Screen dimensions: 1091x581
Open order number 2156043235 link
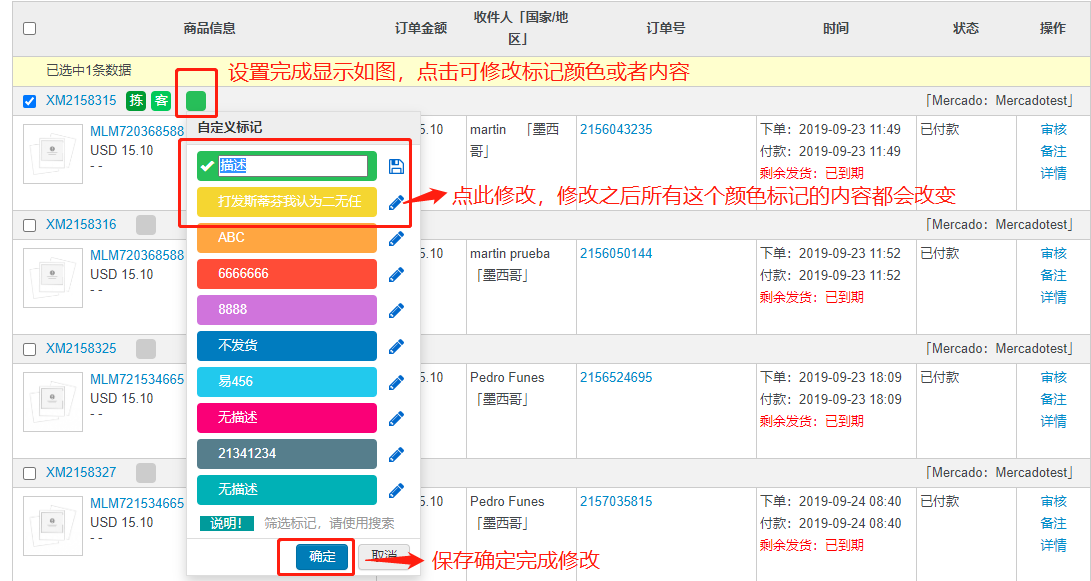point(616,129)
